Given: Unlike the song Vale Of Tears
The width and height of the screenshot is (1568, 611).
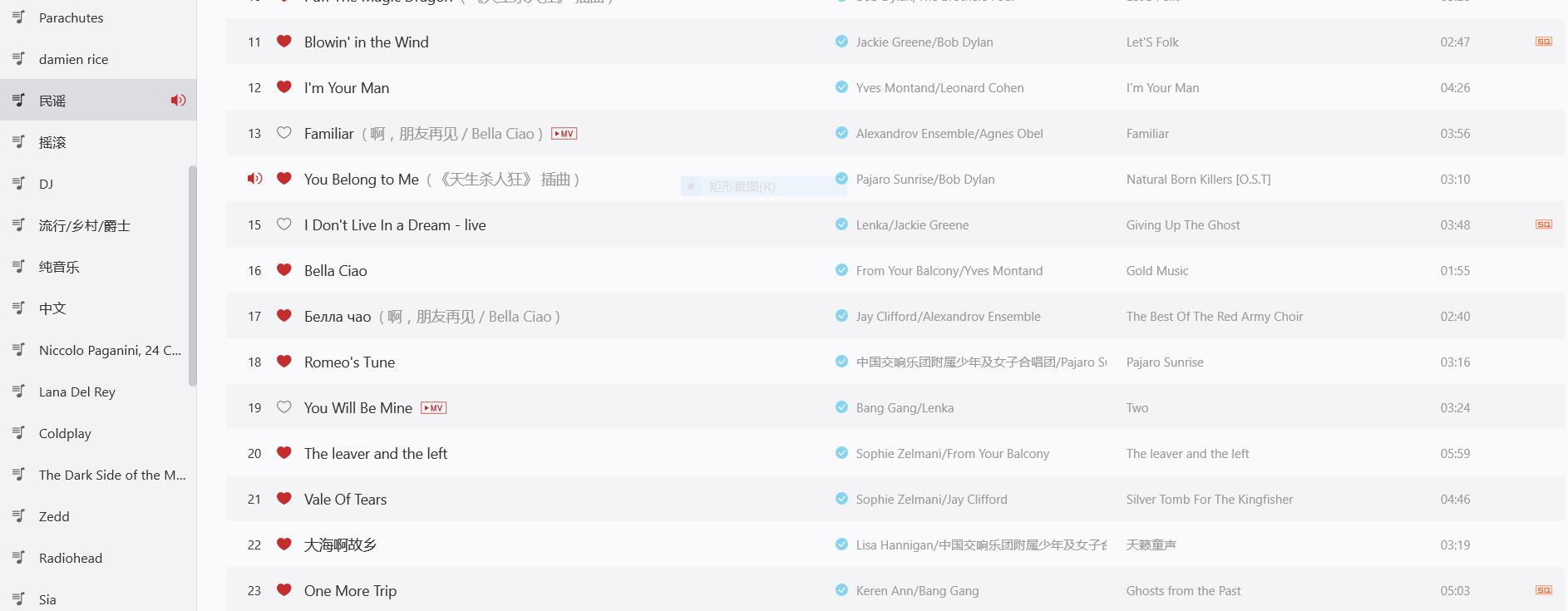Looking at the screenshot, I should pos(284,498).
